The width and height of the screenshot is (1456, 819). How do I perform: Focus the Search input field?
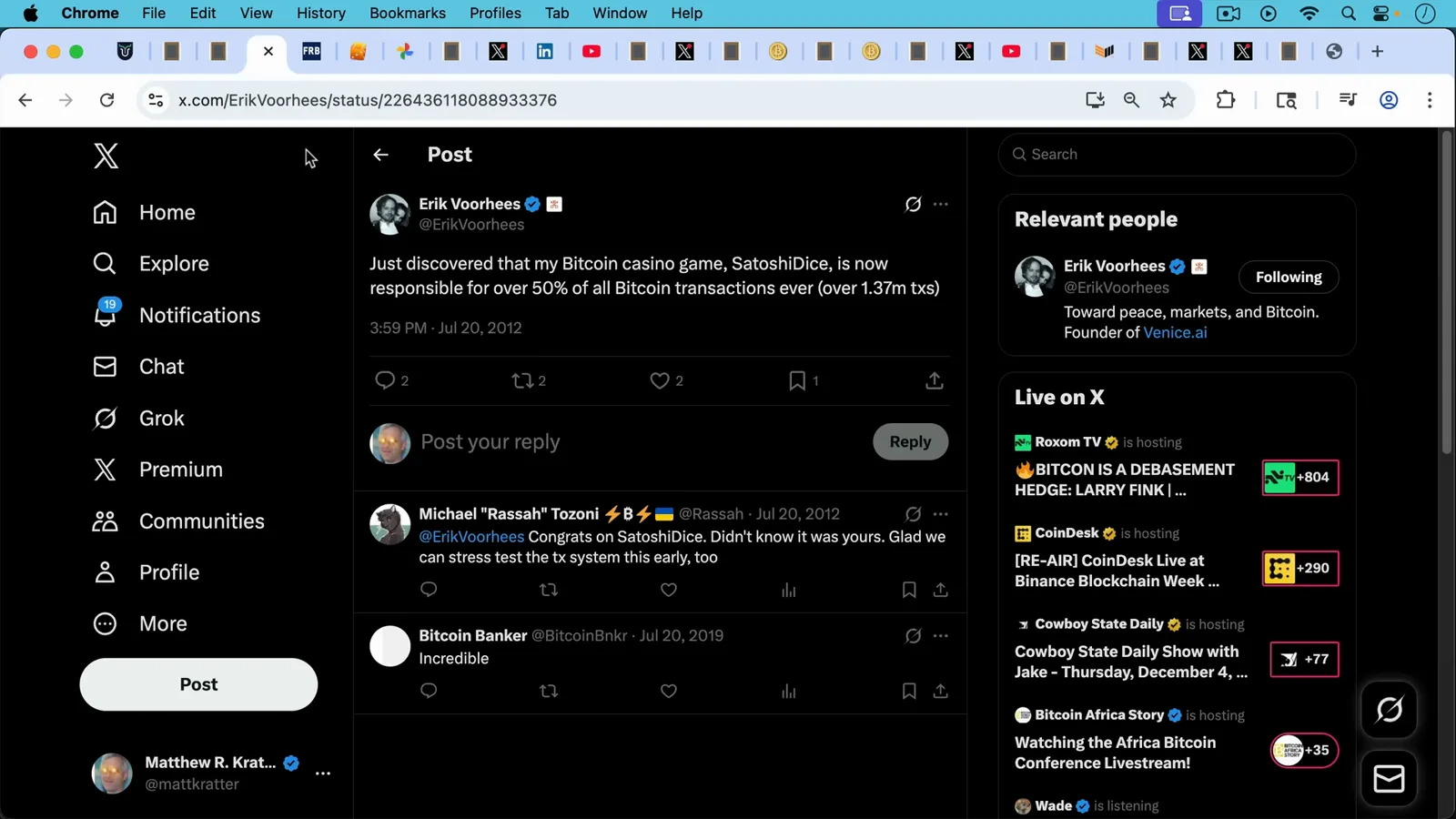pyautogui.click(x=1177, y=155)
